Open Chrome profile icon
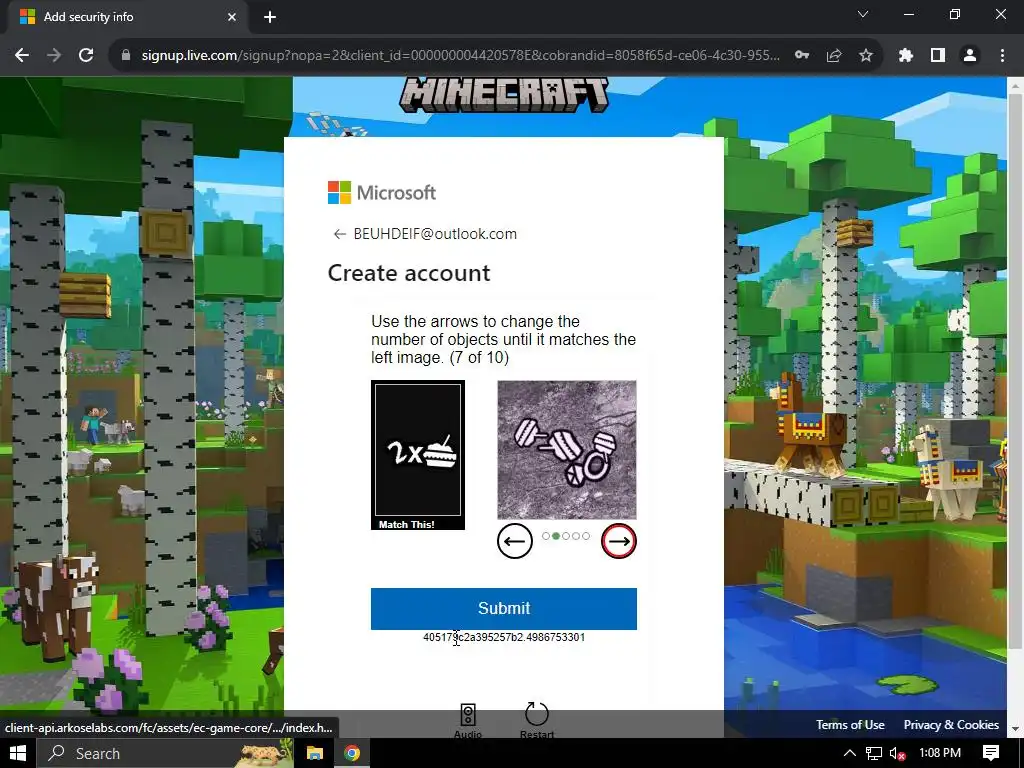This screenshot has width=1024, height=768. pos(970,56)
